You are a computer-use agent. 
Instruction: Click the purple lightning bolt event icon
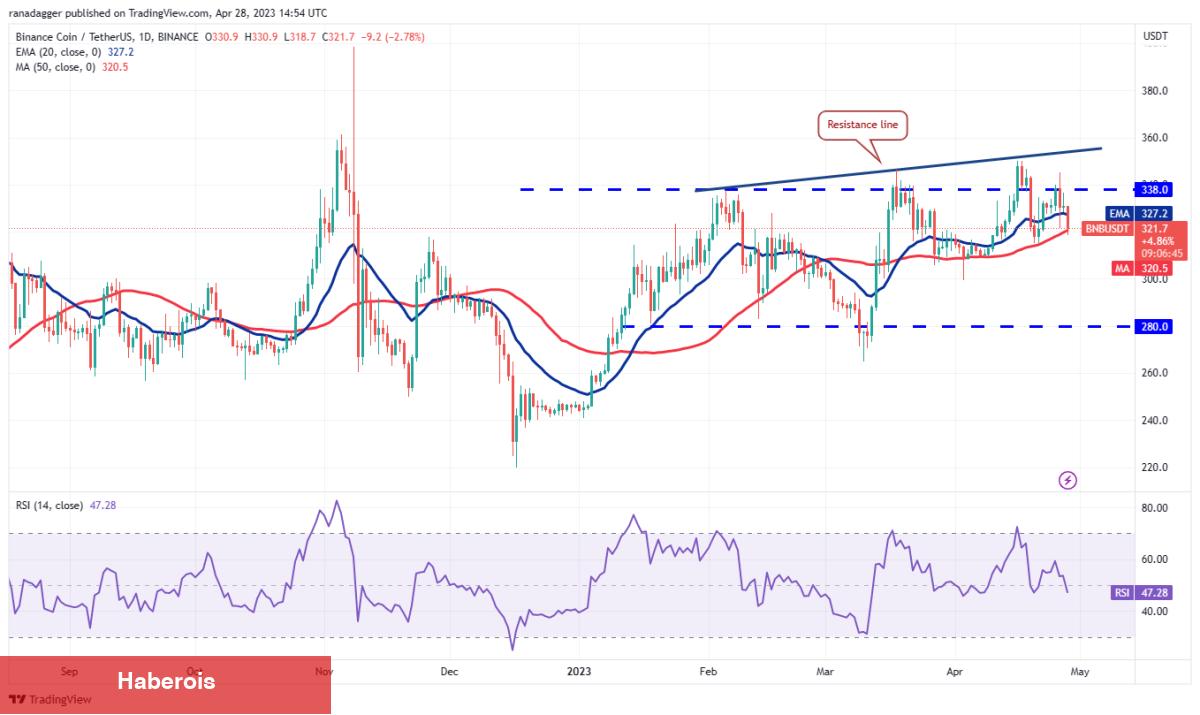click(x=1067, y=480)
